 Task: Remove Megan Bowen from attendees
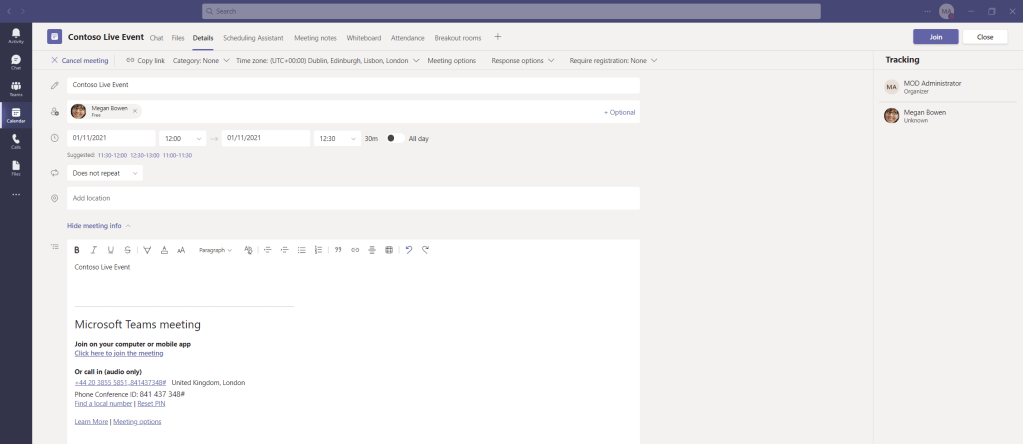pos(135,111)
